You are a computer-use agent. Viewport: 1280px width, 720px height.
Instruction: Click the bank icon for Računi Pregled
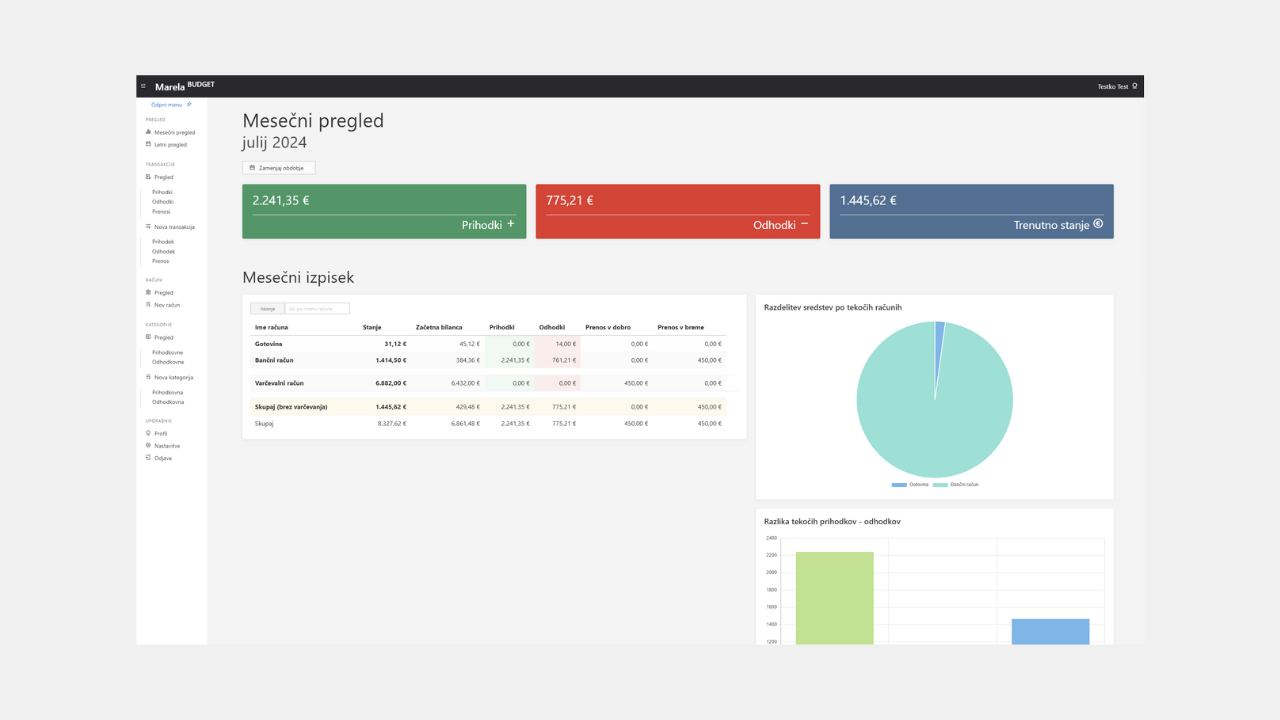pyautogui.click(x=148, y=293)
